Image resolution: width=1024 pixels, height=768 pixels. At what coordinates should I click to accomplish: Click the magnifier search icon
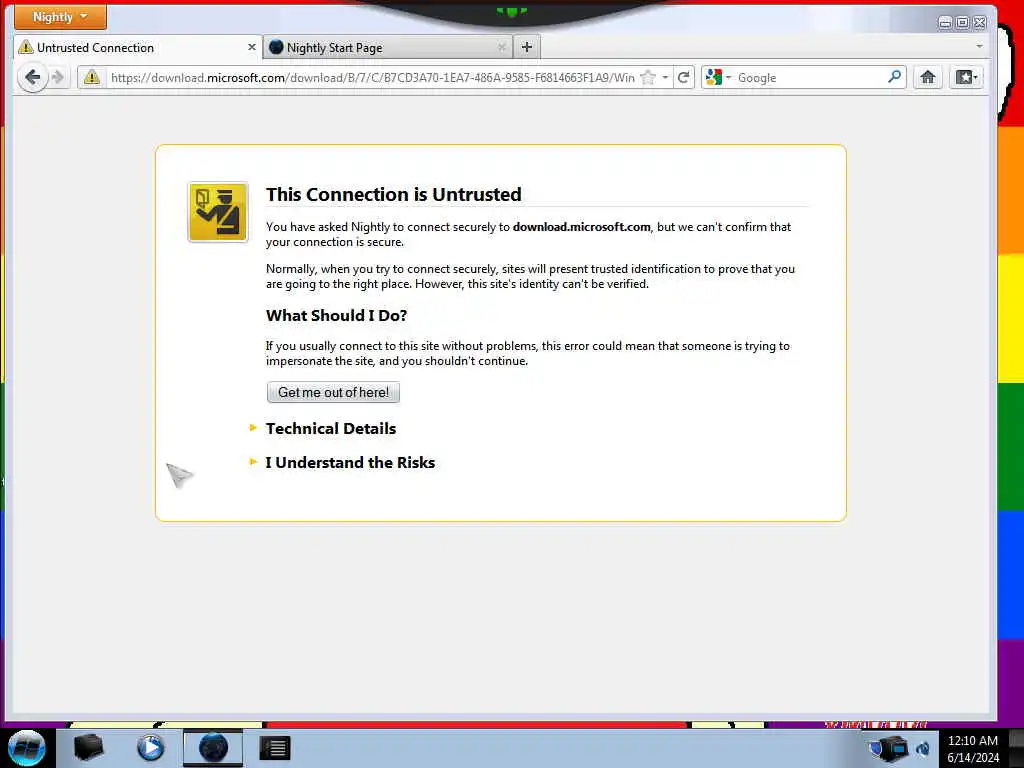pos(895,77)
